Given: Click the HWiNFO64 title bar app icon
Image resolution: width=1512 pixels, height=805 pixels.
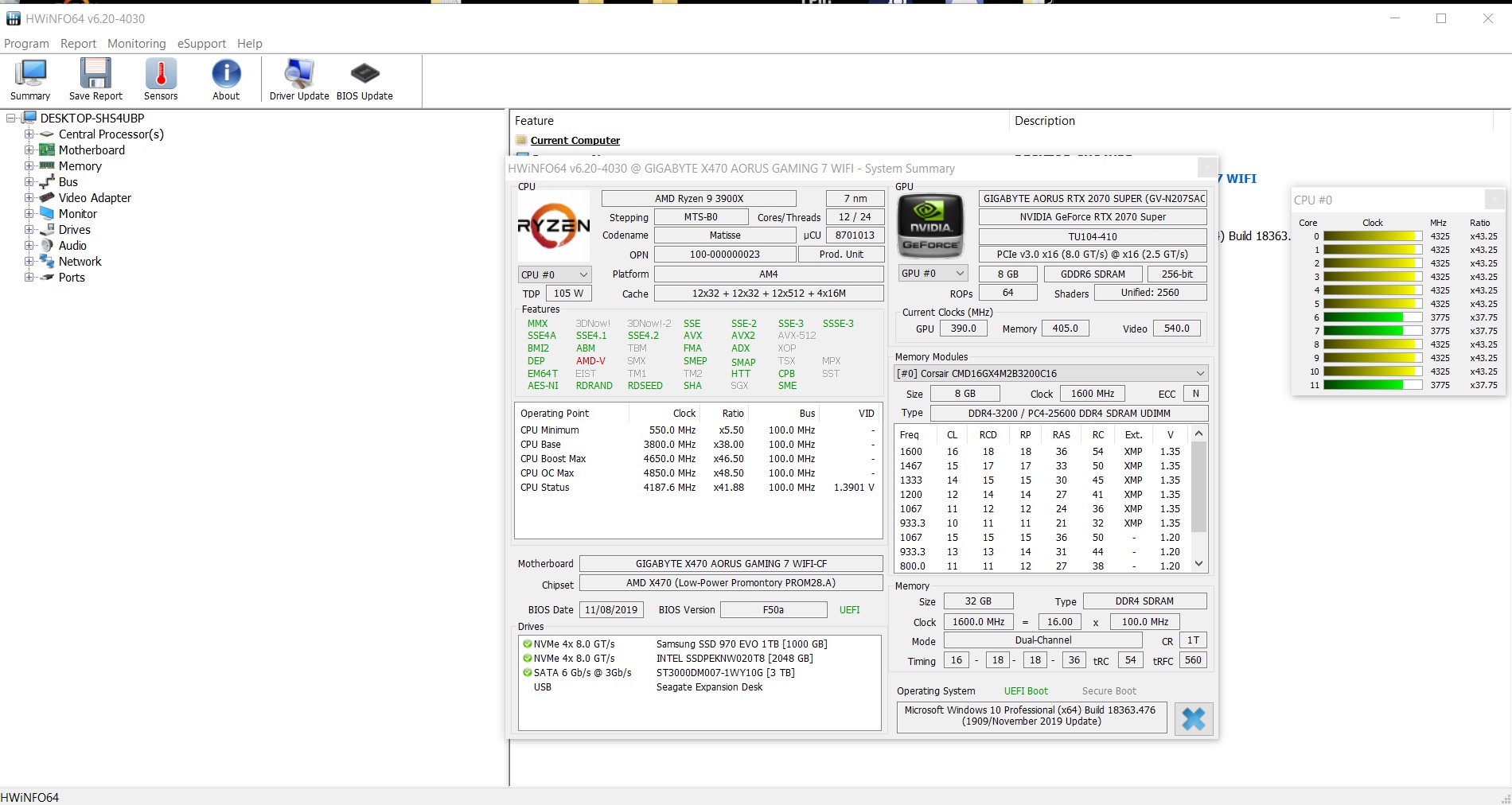Looking at the screenshot, I should tap(13, 18).
